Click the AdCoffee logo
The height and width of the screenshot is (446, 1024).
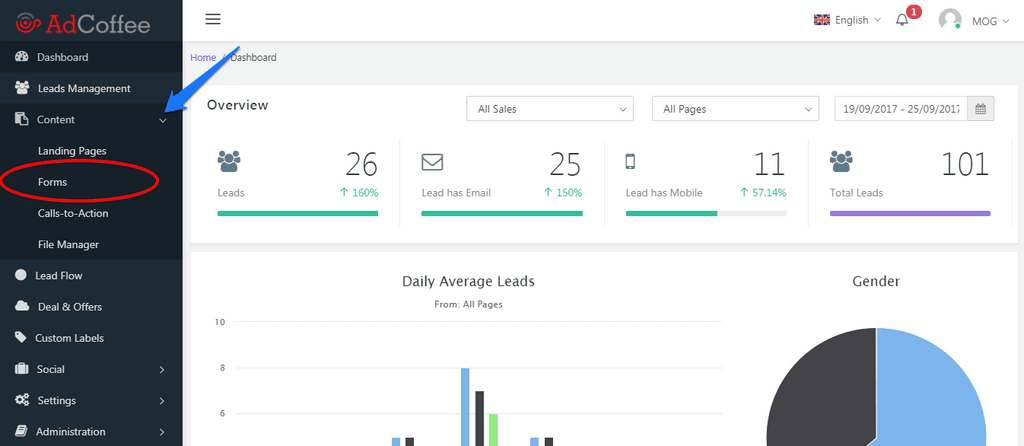(83, 23)
